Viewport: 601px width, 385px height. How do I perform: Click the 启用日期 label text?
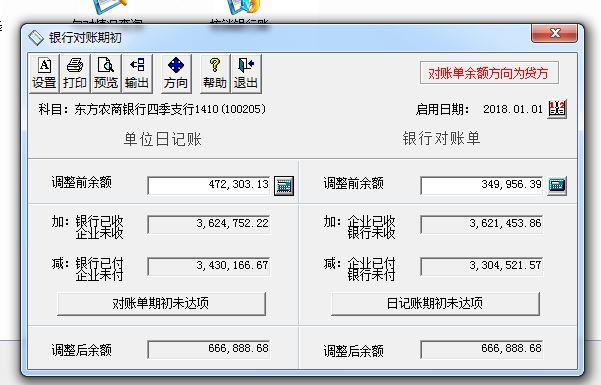pos(442,109)
